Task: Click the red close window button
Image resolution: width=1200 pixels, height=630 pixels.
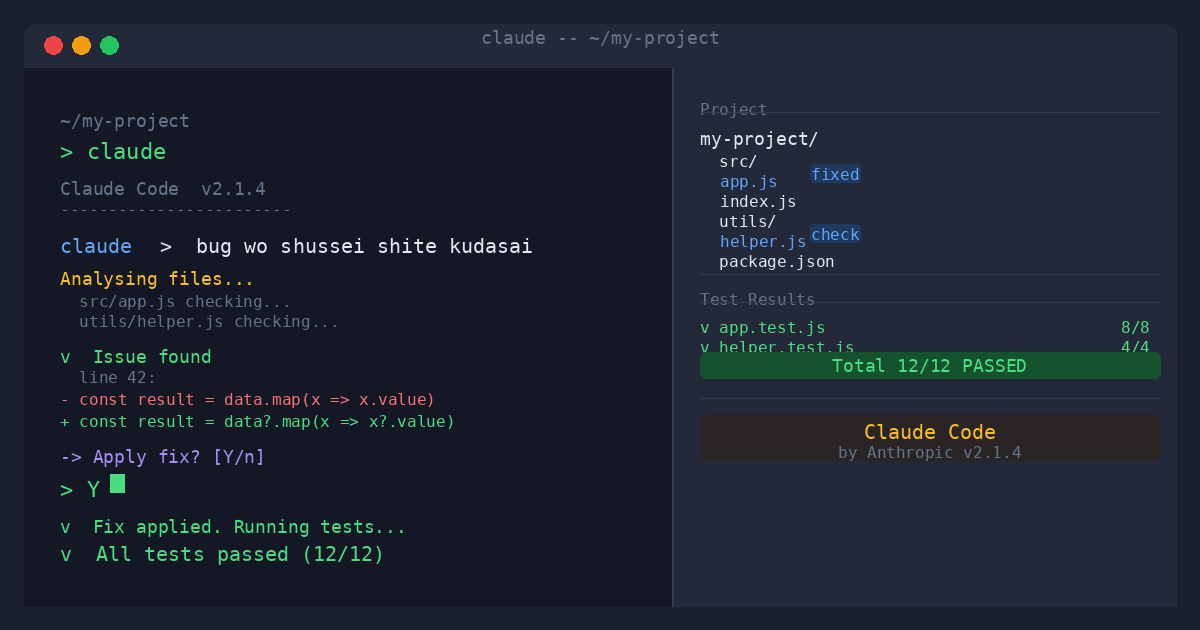Action: [x=54, y=45]
